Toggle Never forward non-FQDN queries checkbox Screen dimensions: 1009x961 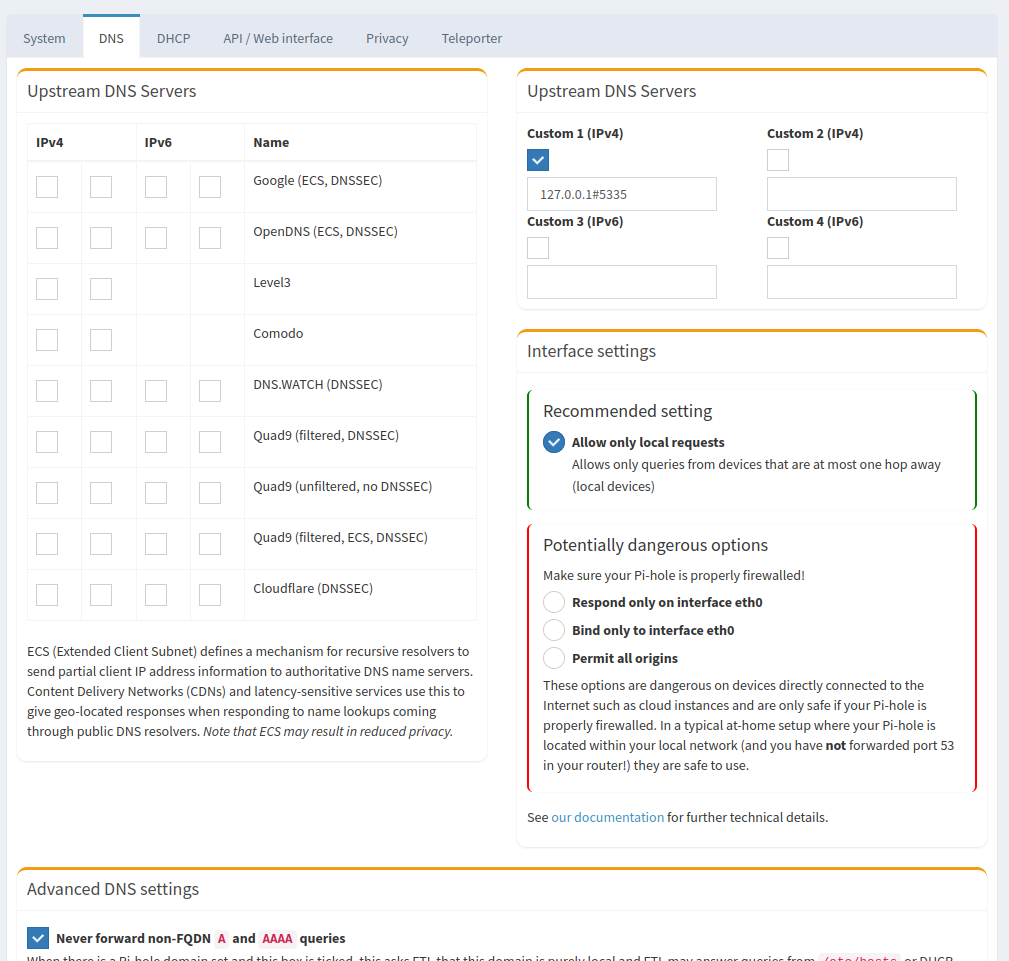tap(38, 938)
